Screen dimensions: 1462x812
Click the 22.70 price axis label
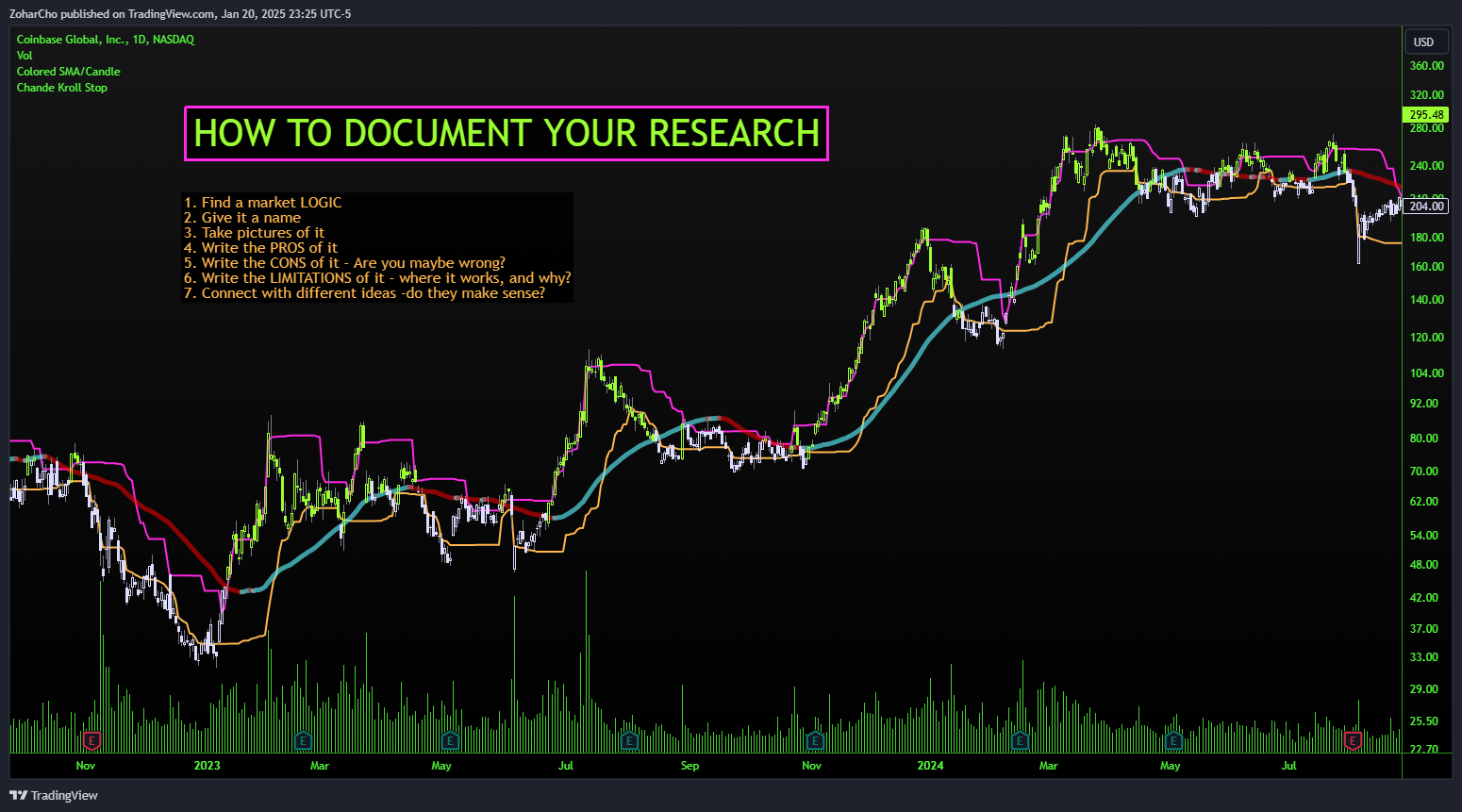click(x=1424, y=750)
